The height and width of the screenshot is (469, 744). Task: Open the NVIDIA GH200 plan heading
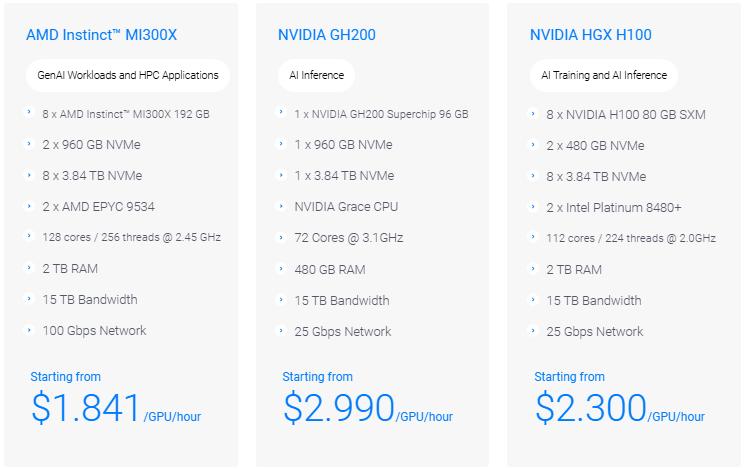(x=327, y=35)
